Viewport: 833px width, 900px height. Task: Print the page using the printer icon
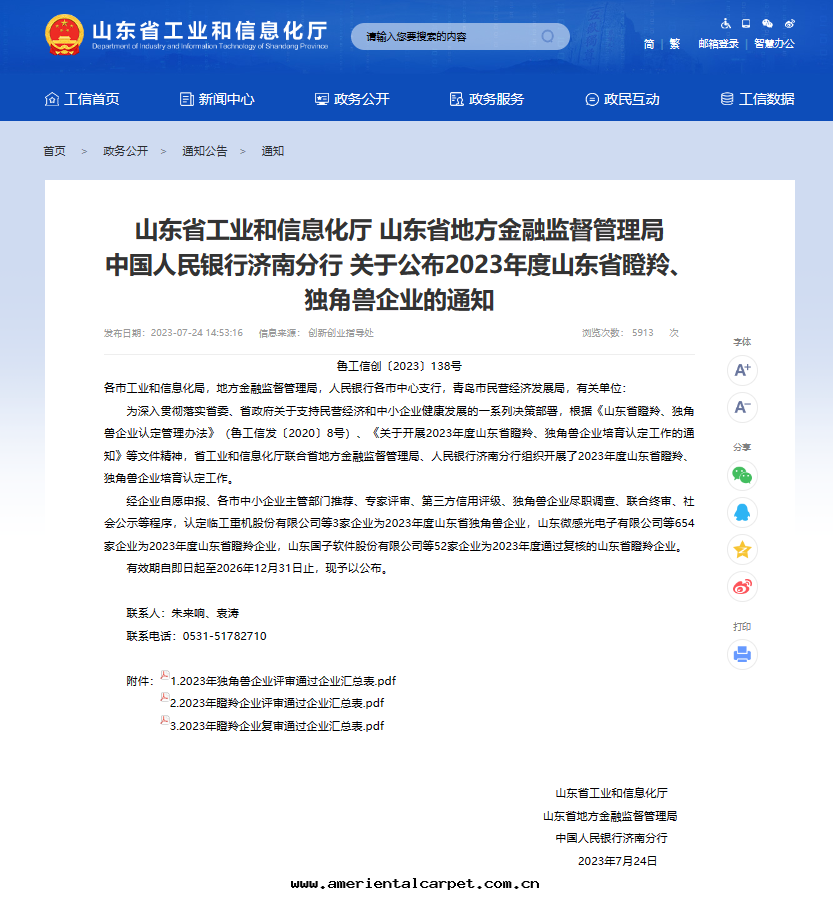pyautogui.click(x=742, y=653)
